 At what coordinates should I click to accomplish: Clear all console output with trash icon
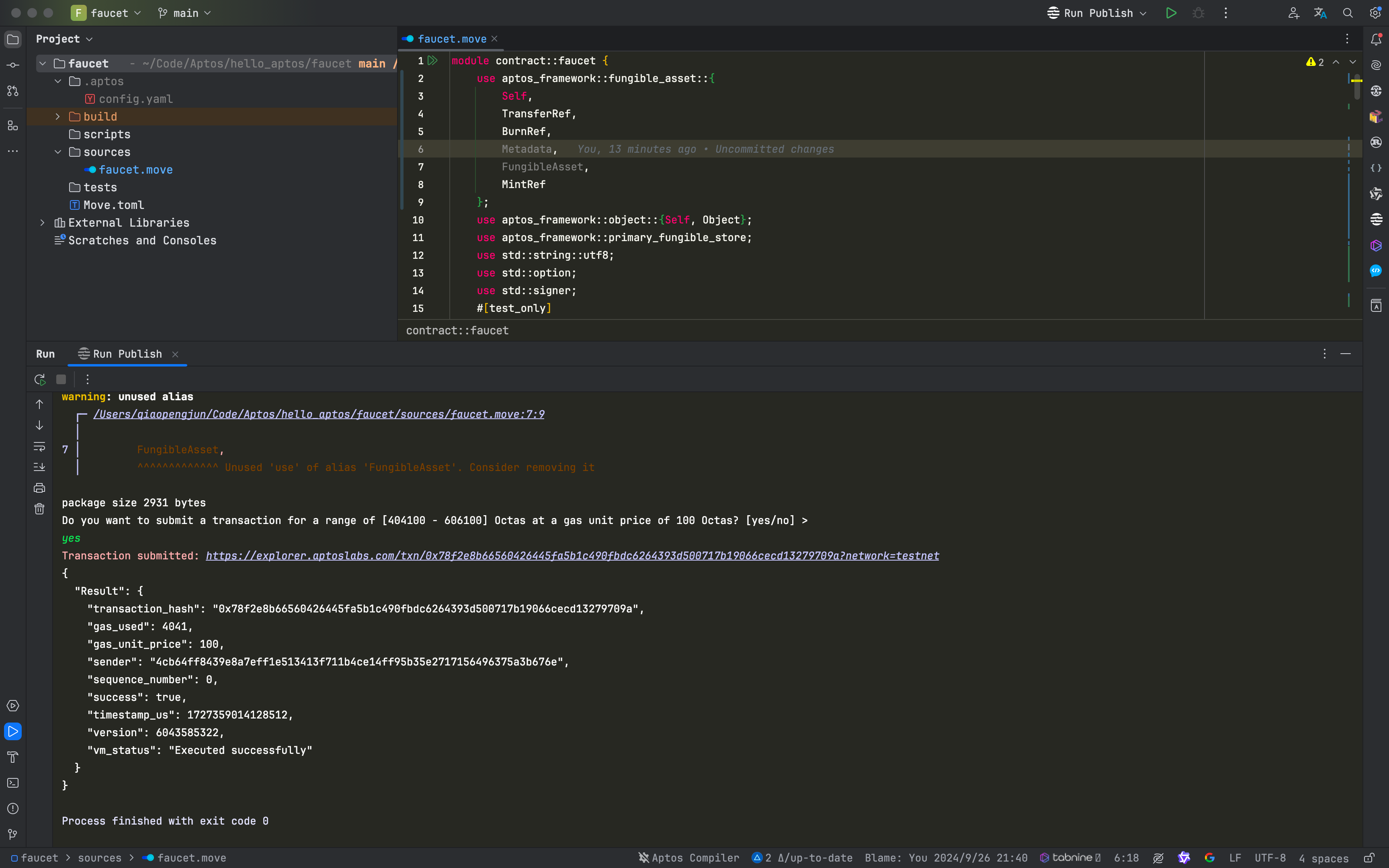point(39,509)
